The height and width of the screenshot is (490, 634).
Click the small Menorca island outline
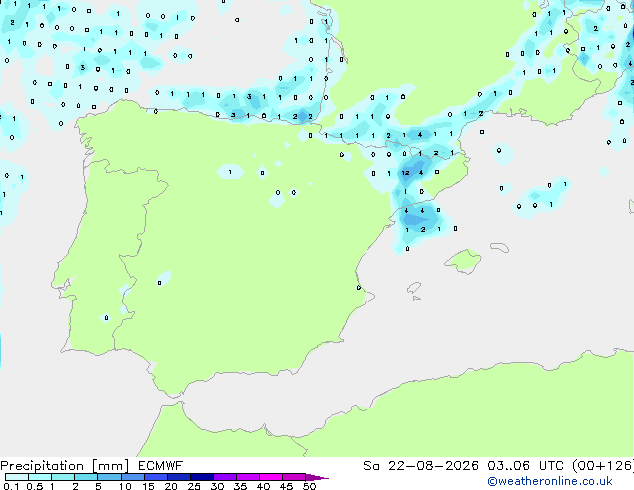point(499,247)
